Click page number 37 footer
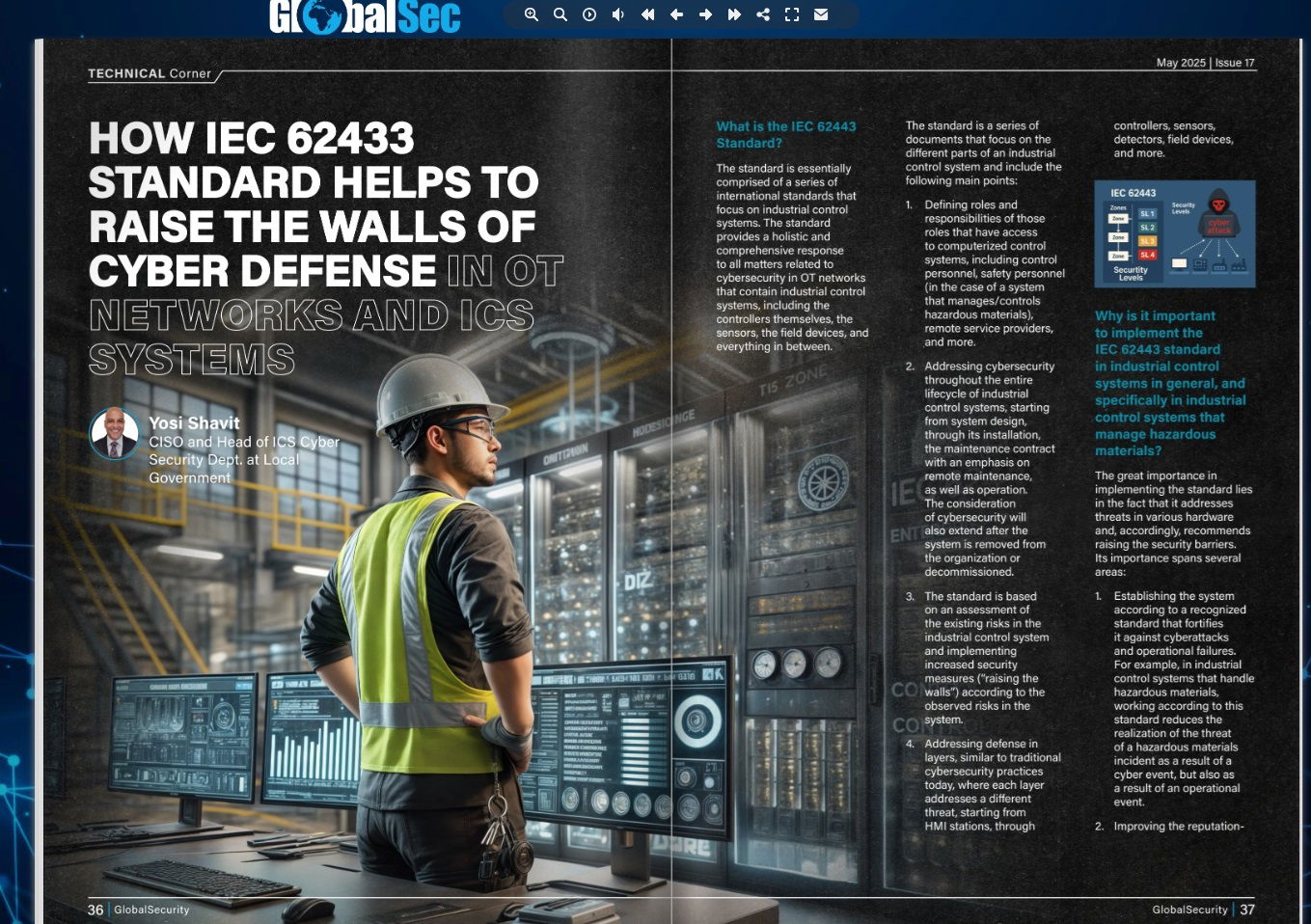 pos(1247,910)
